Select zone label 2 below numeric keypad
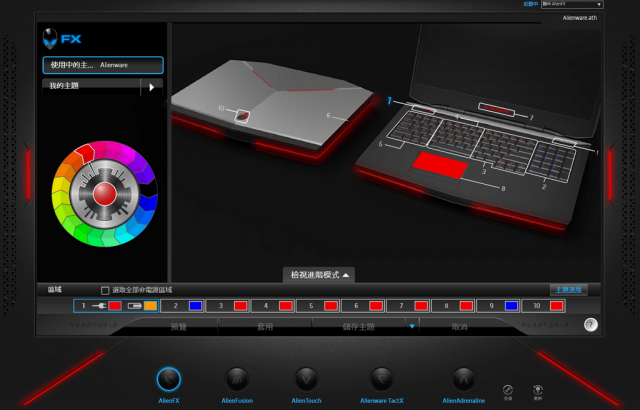Image resolution: width=640 pixels, height=410 pixels. point(544,187)
